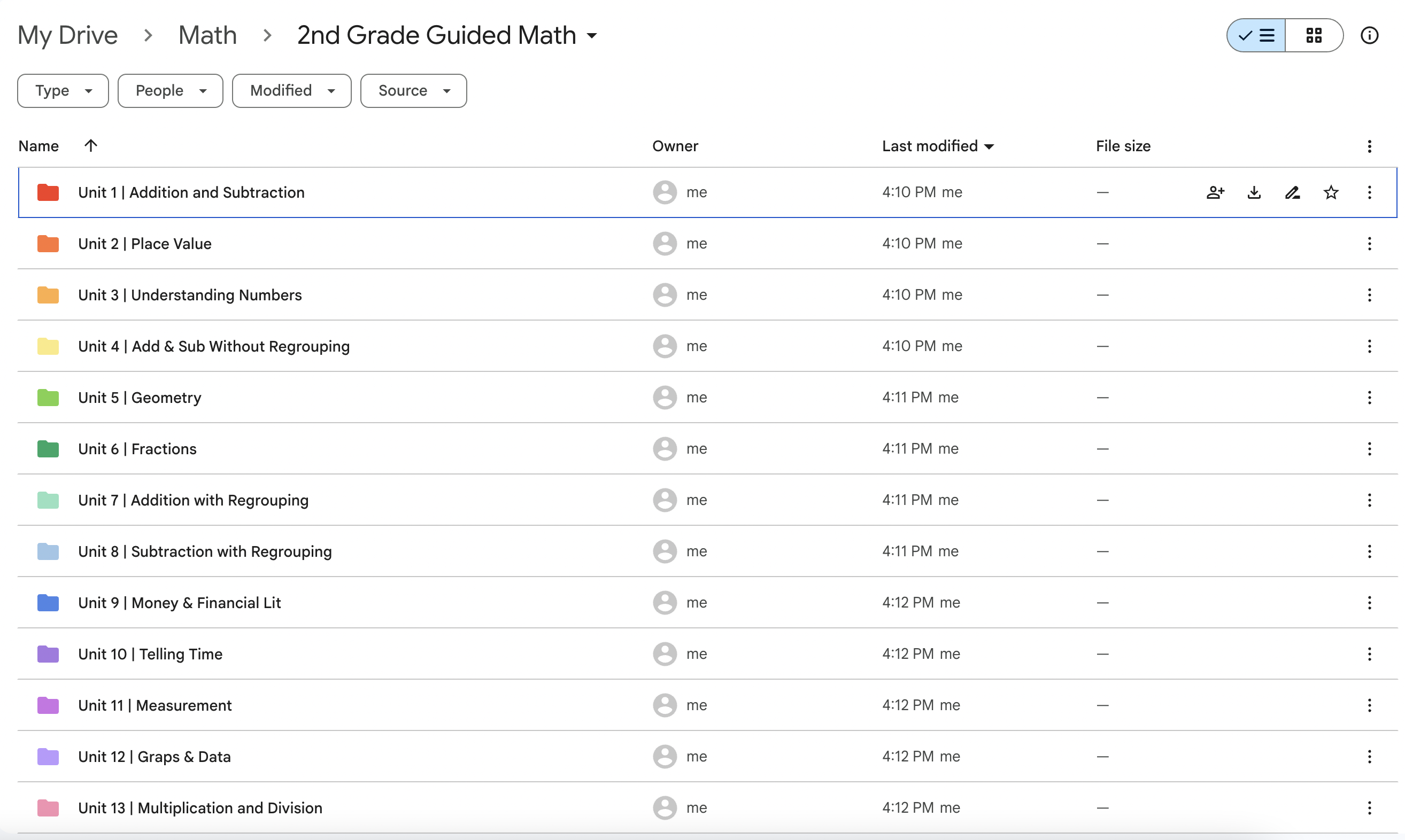Click the owner avatar for Unit 3
This screenshot has height=840, width=1405.
coord(665,295)
